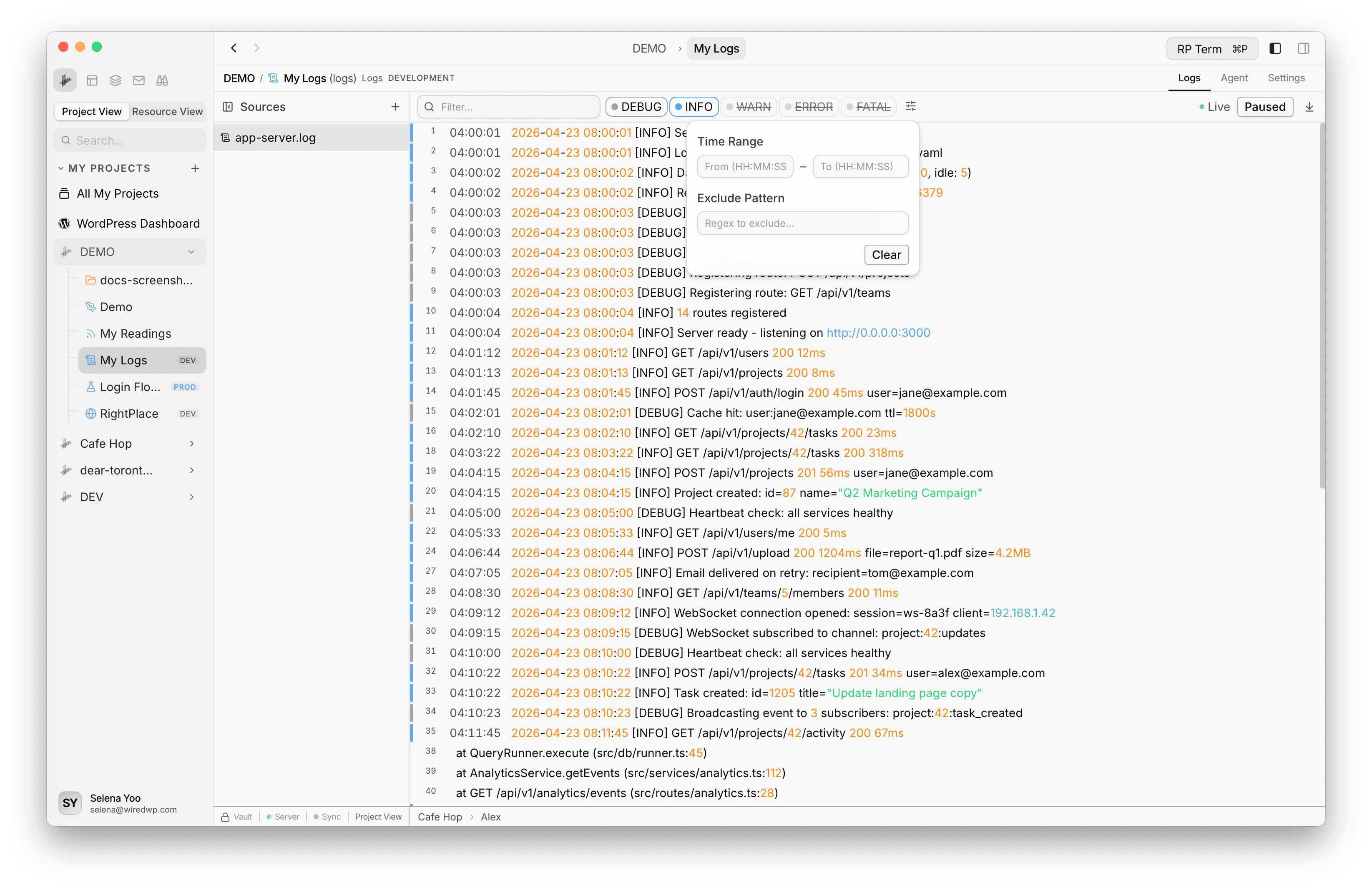Image resolution: width=1372 pixels, height=888 pixels.
Task: Click Alex in bottom breadcrumb
Action: (490, 817)
